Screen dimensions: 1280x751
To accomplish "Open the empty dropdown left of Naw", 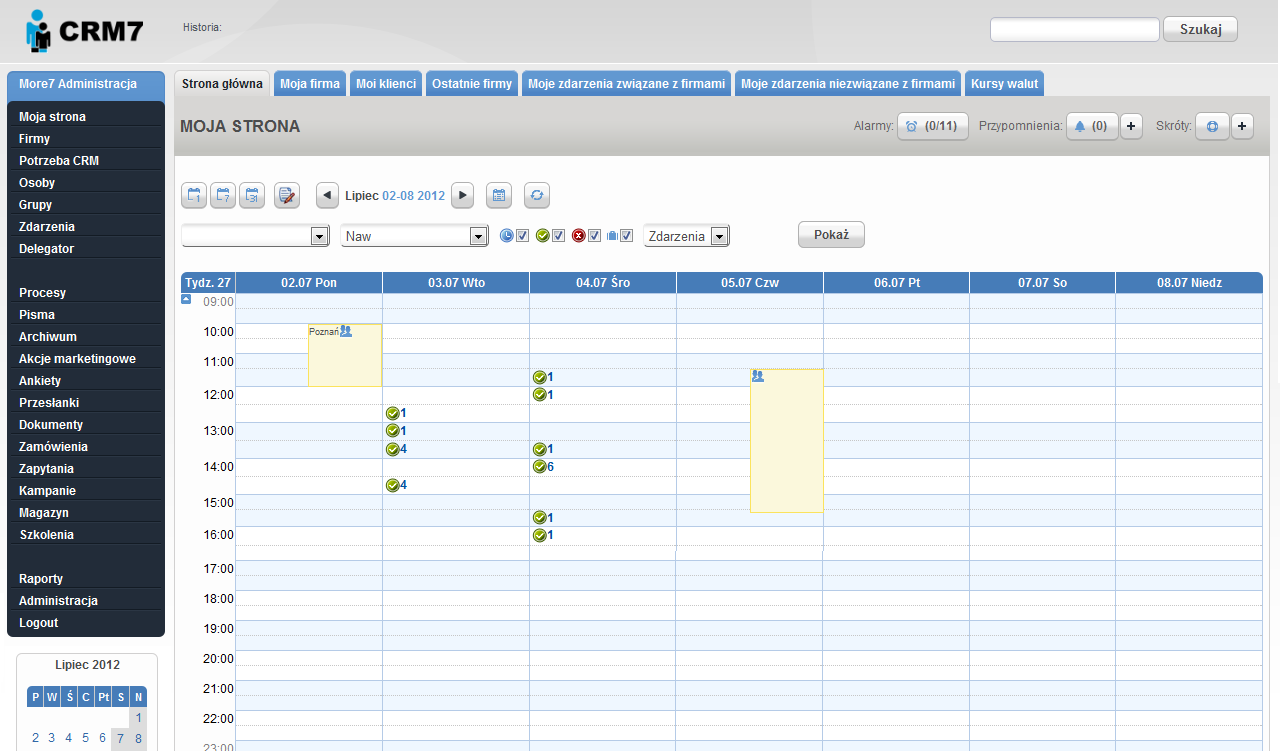I will (x=255, y=236).
